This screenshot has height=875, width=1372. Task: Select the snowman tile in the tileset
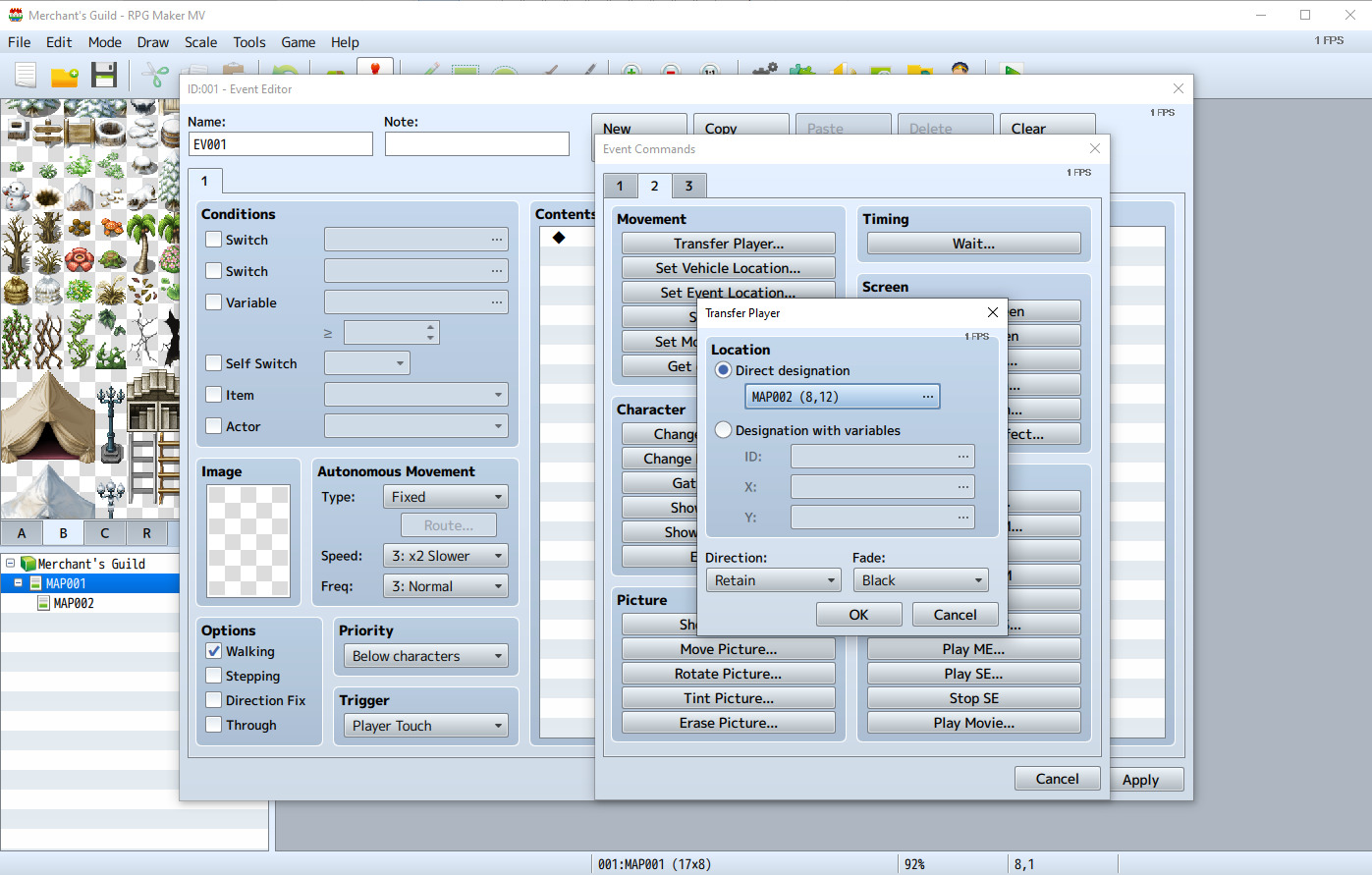pyautogui.click(x=16, y=194)
